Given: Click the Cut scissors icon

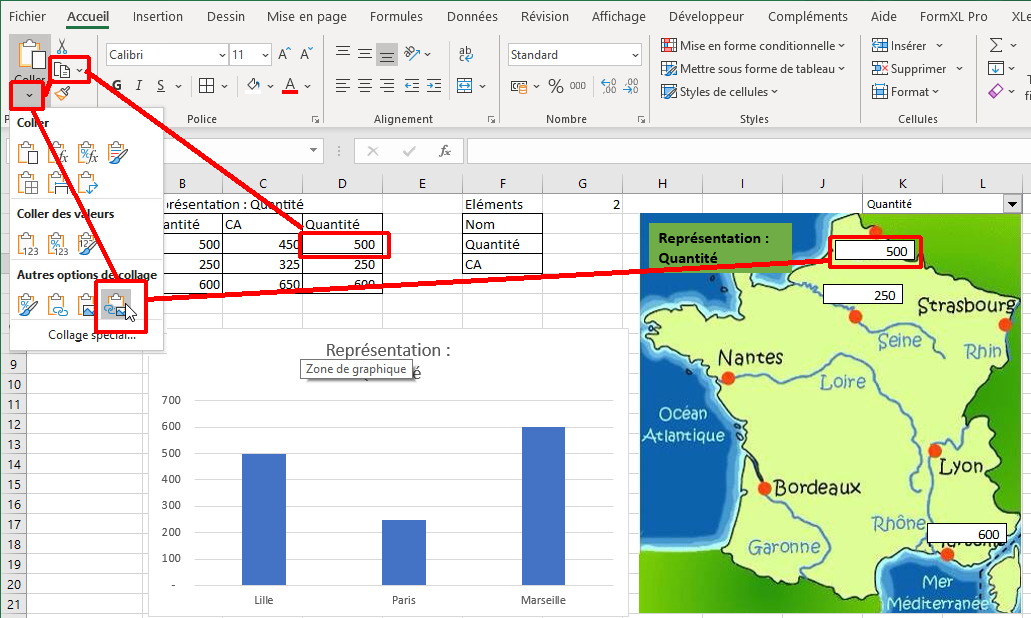Looking at the screenshot, I should (62, 46).
